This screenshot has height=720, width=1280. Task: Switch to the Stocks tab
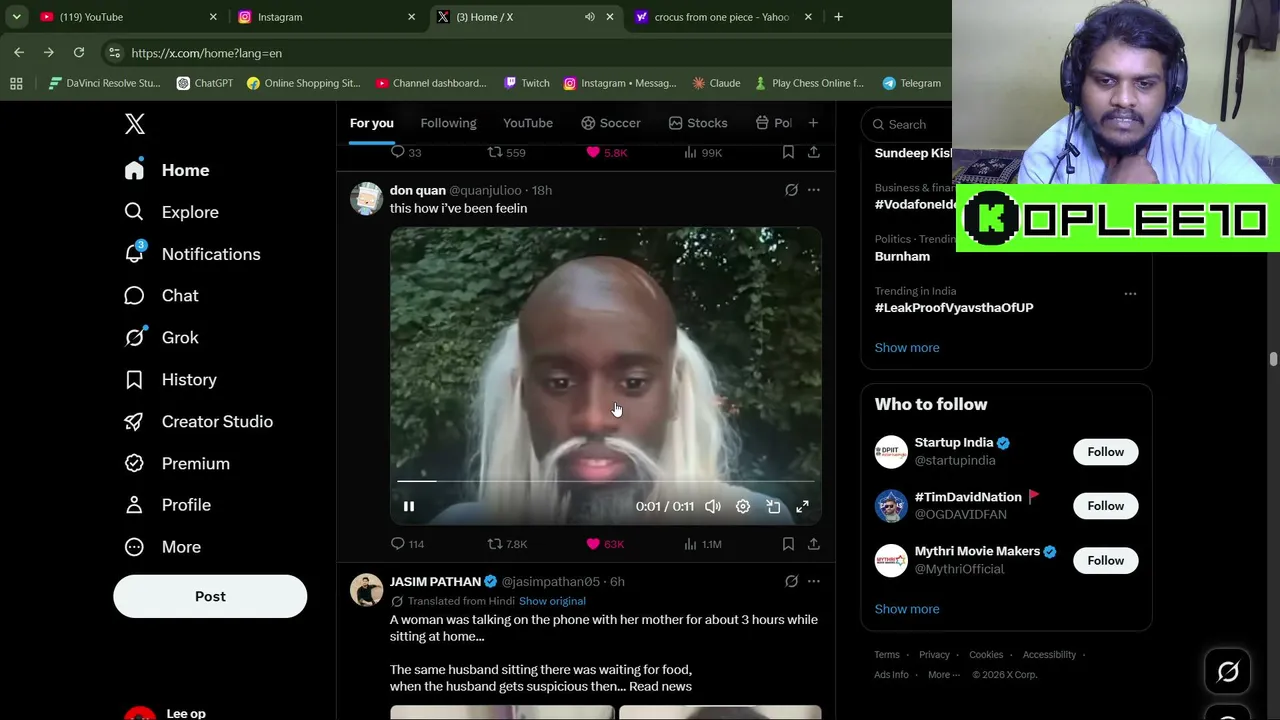pos(697,123)
